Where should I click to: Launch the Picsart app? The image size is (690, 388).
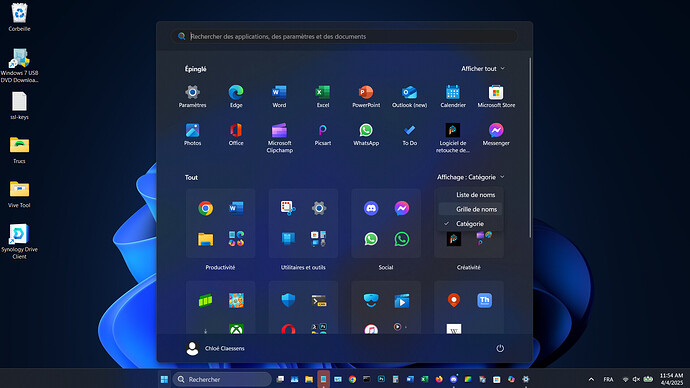(323, 134)
